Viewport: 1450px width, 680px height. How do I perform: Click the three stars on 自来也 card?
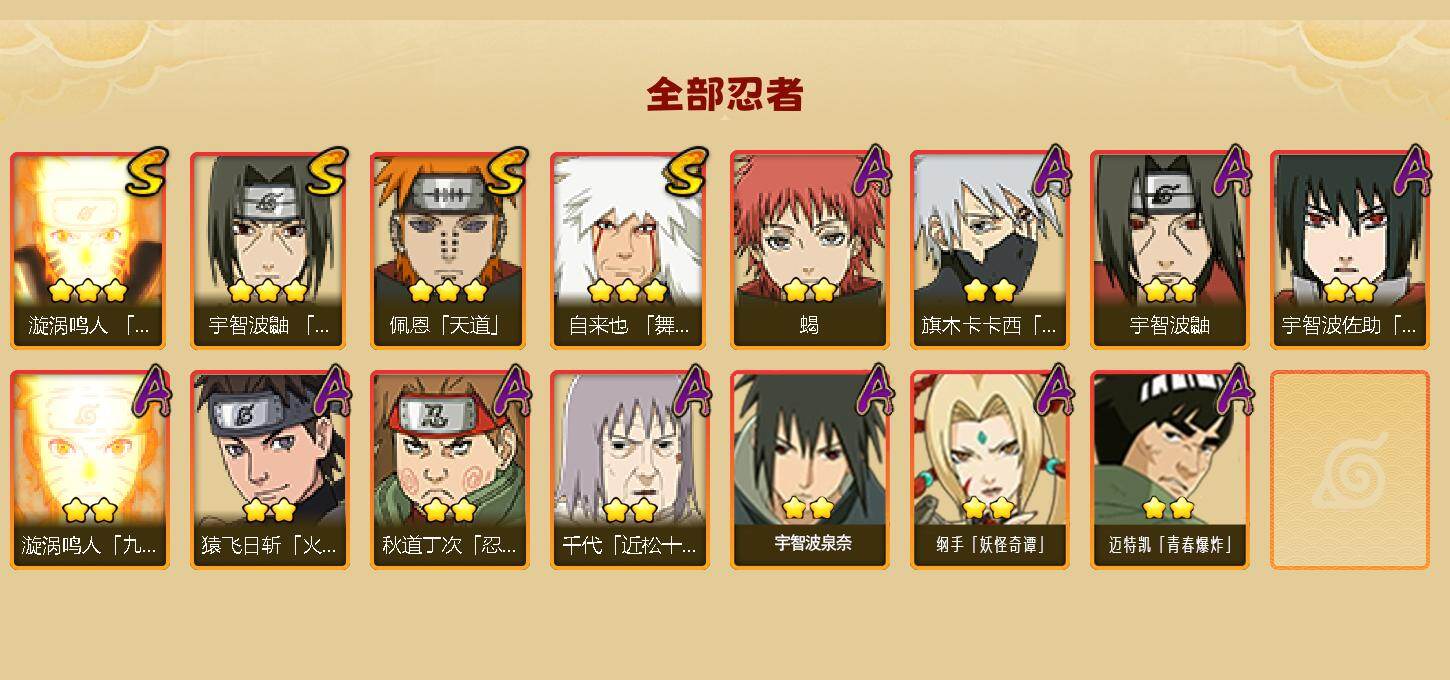pyautogui.click(x=627, y=291)
